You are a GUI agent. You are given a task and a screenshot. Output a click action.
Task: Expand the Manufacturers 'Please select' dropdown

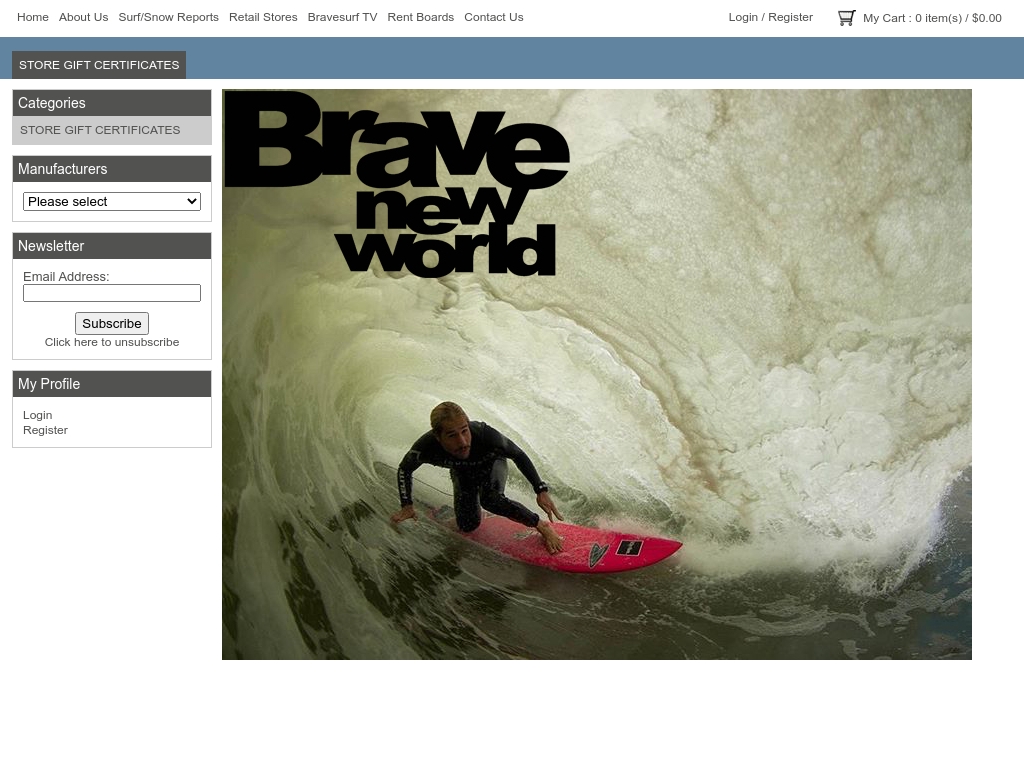pos(112,201)
